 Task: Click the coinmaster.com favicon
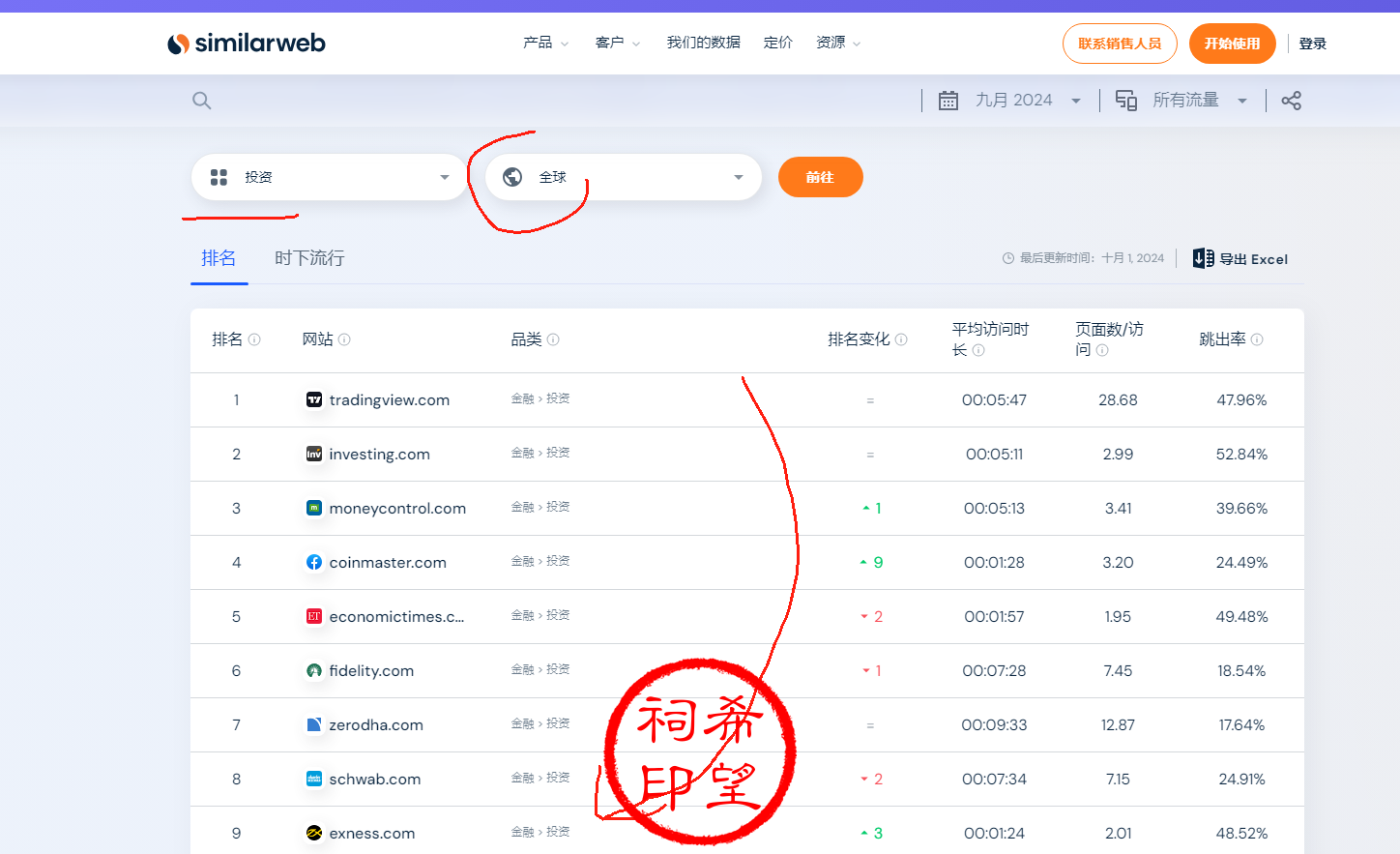[x=314, y=562]
